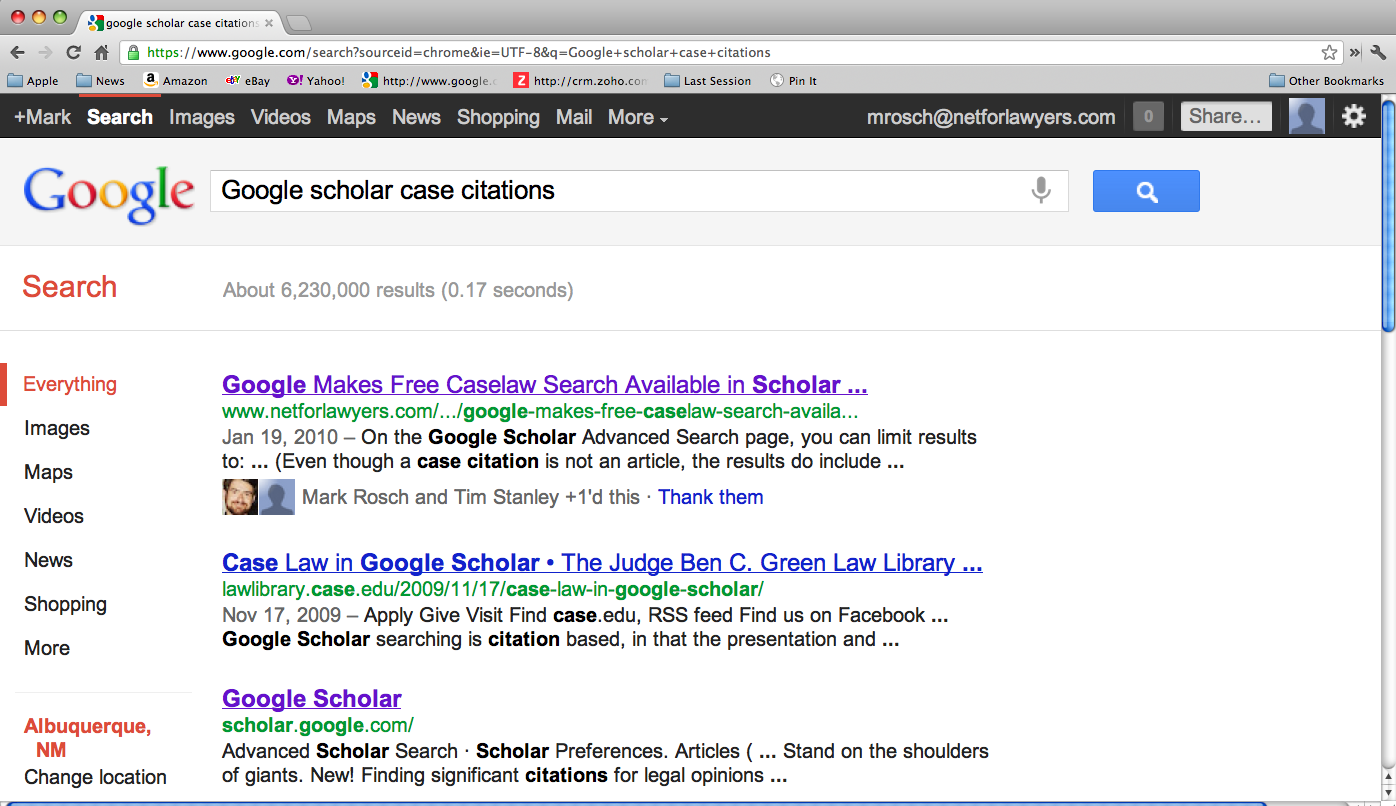Open Shopping in the Google bar
This screenshot has height=806, width=1396.
point(498,117)
